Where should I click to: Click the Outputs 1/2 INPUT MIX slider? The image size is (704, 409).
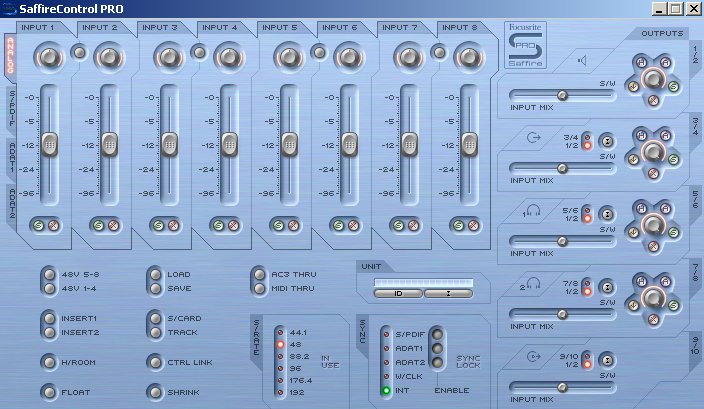[x=562, y=95]
